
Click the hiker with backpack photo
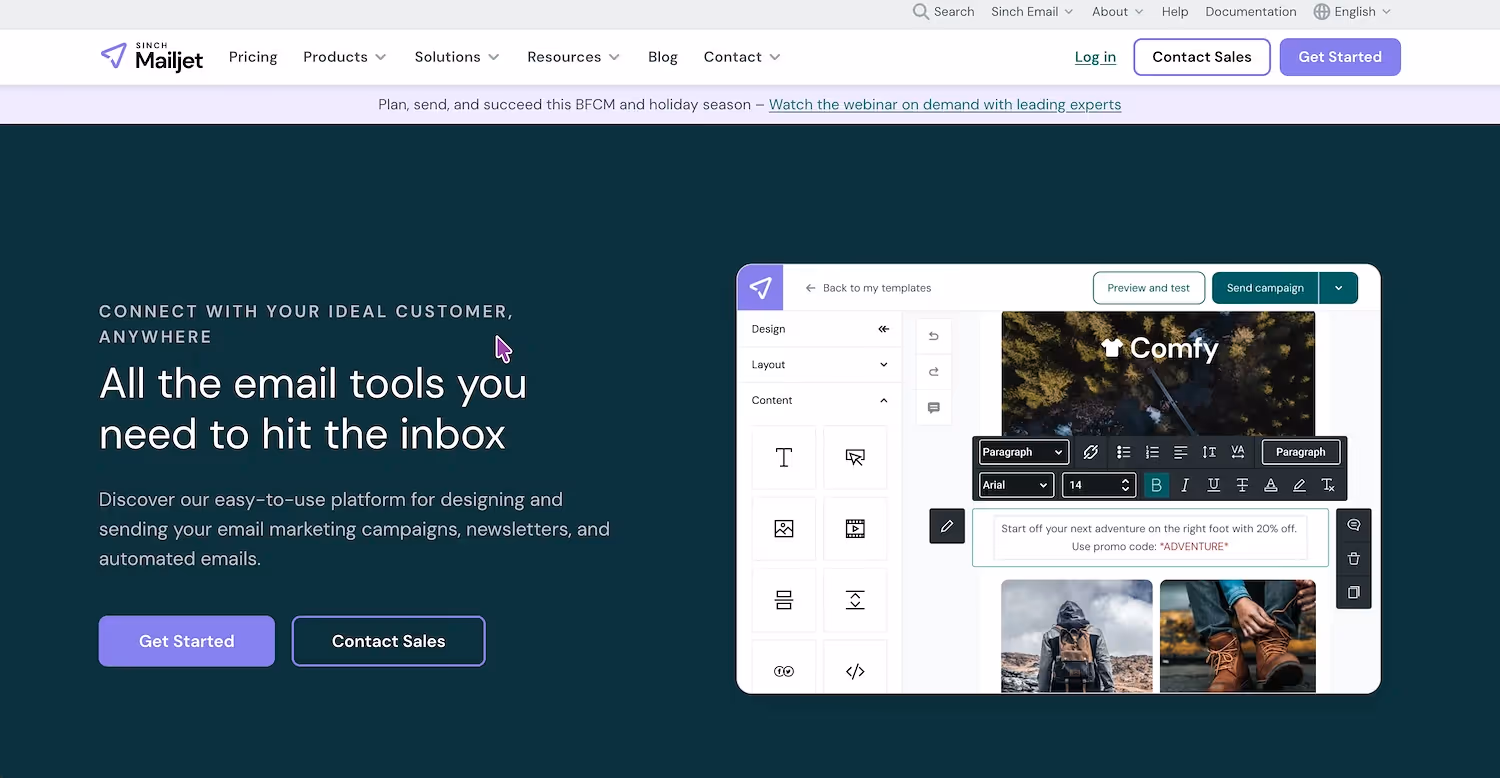click(x=1077, y=636)
